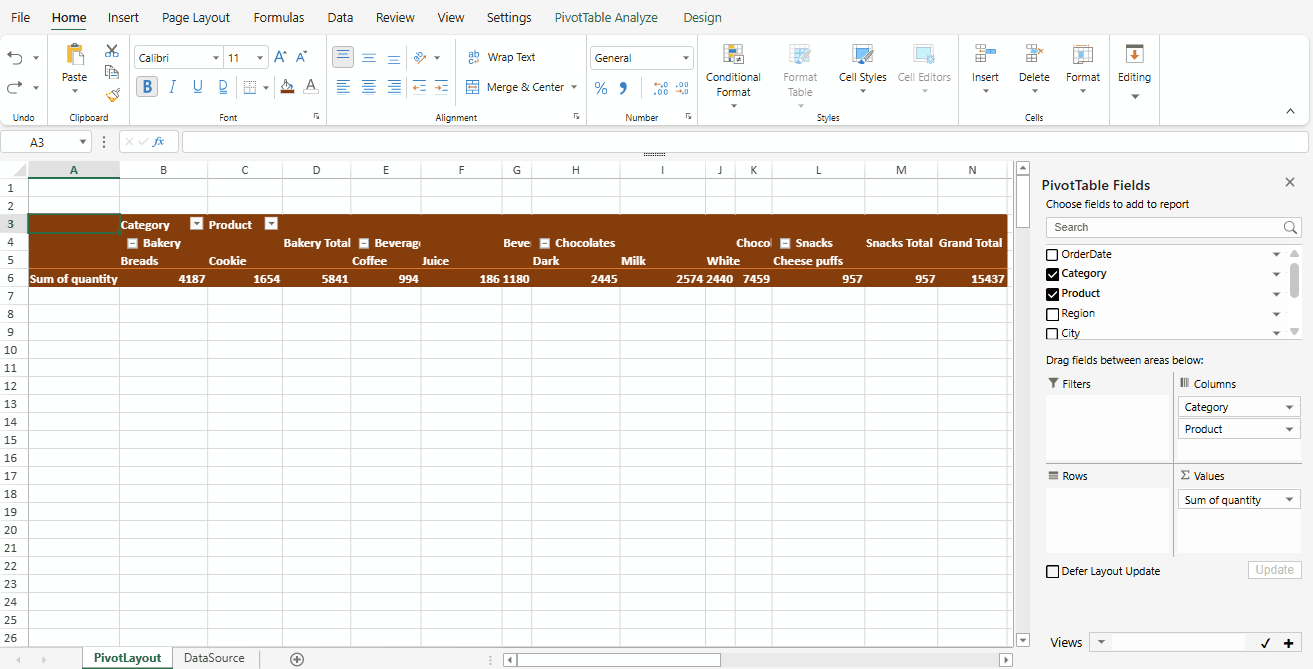Collapse the ribbon with the chevron
This screenshot has width=1313, height=669.
1290,111
